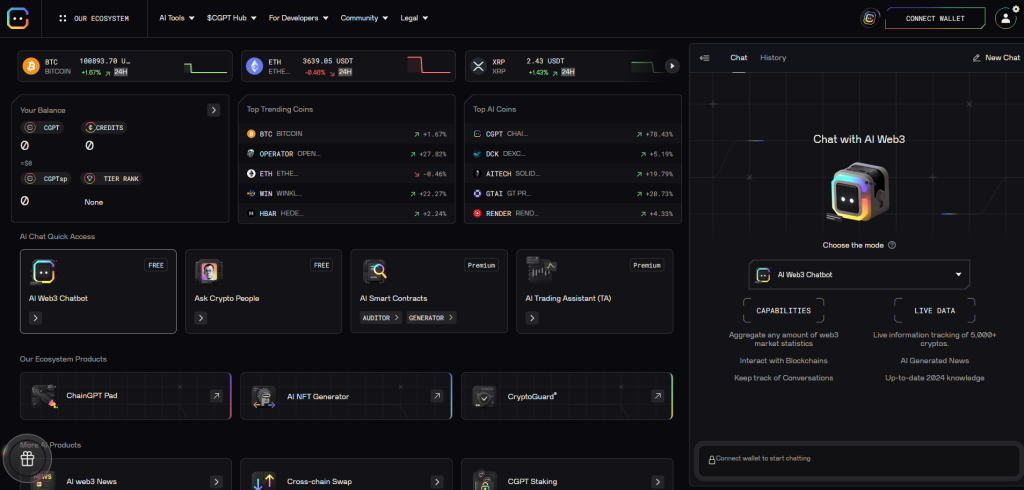This screenshot has width=1024, height=490.
Task: Click the Ask Crypto People avatar icon
Action: pos(208,271)
